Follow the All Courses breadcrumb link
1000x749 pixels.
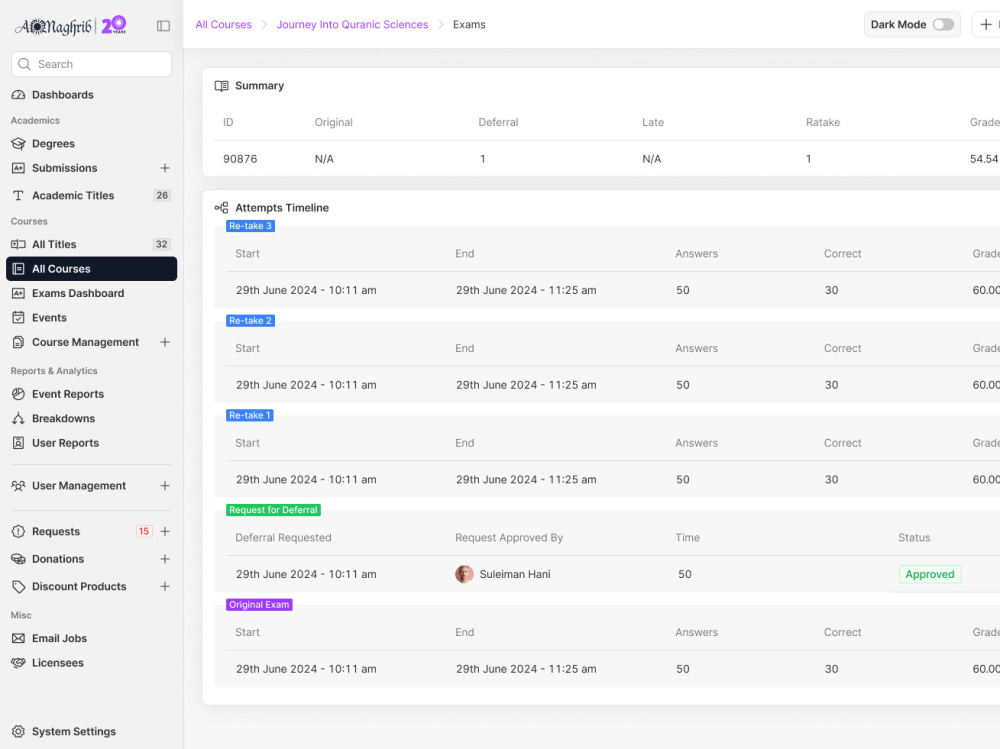click(223, 24)
